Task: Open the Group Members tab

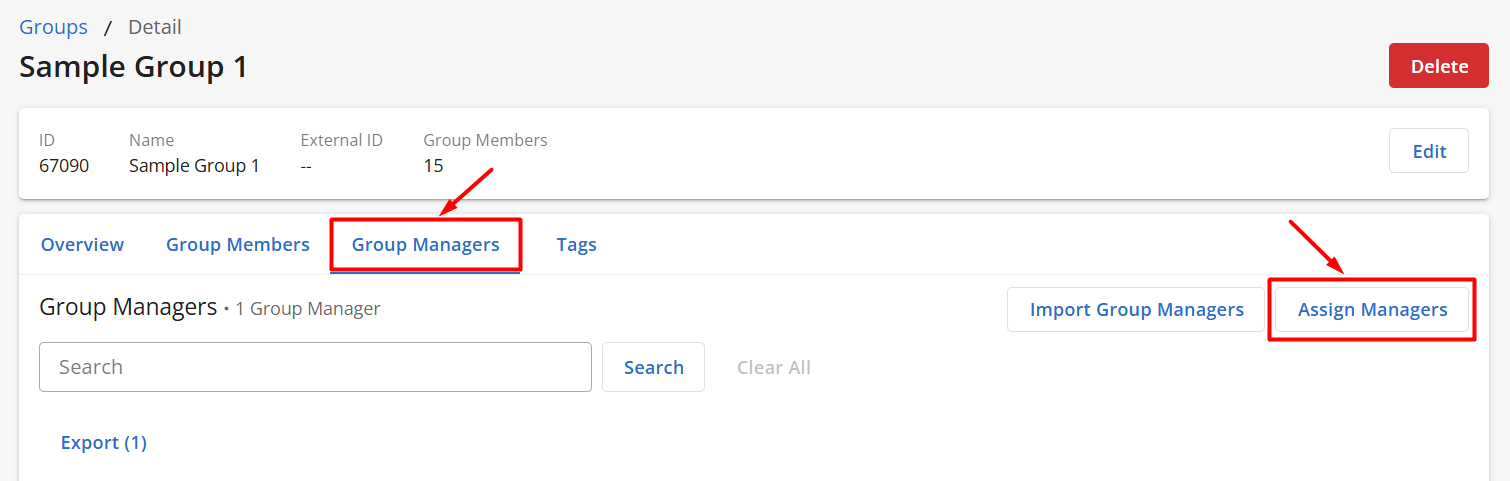Action: pyautogui.click(x=238, y=244)
